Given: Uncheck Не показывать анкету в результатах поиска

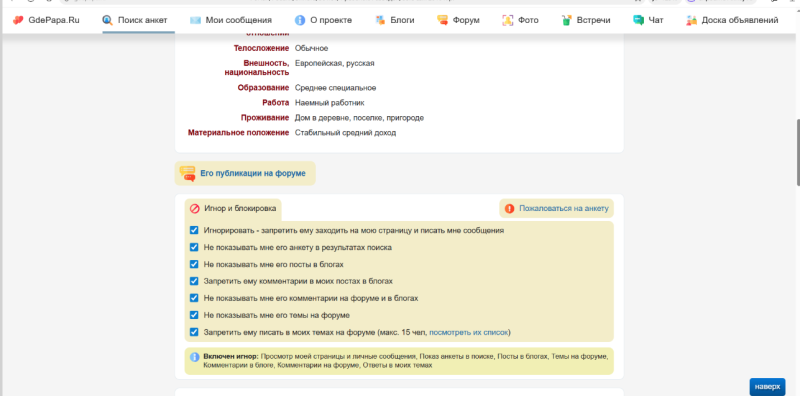Looking at the screenshot, I should (194, 248).
